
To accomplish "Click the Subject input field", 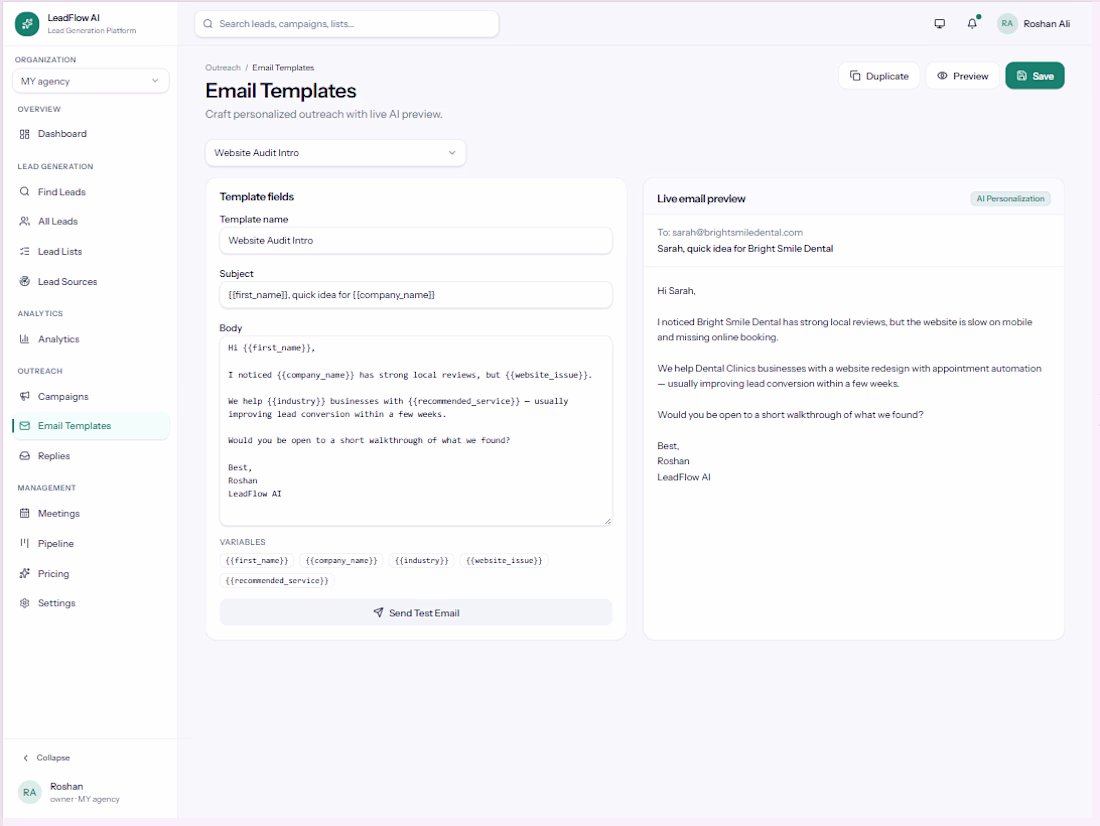I will tap(416, 295).
